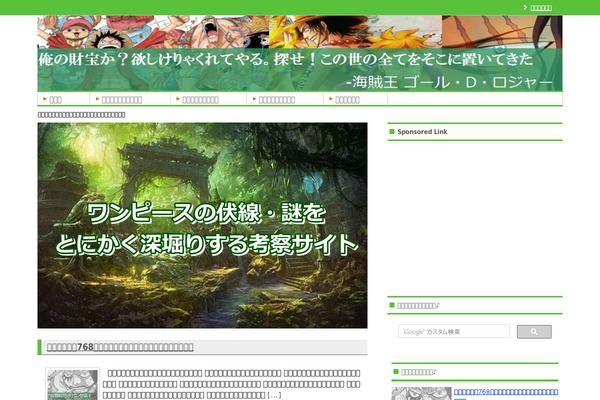Focus the Google custom search field
This screenshot has width=600, height=400.
(x=454, y=331)
